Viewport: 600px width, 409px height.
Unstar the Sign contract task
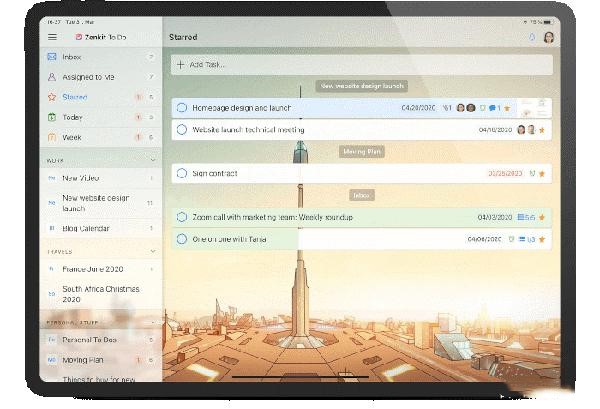[x=542, y=173]
